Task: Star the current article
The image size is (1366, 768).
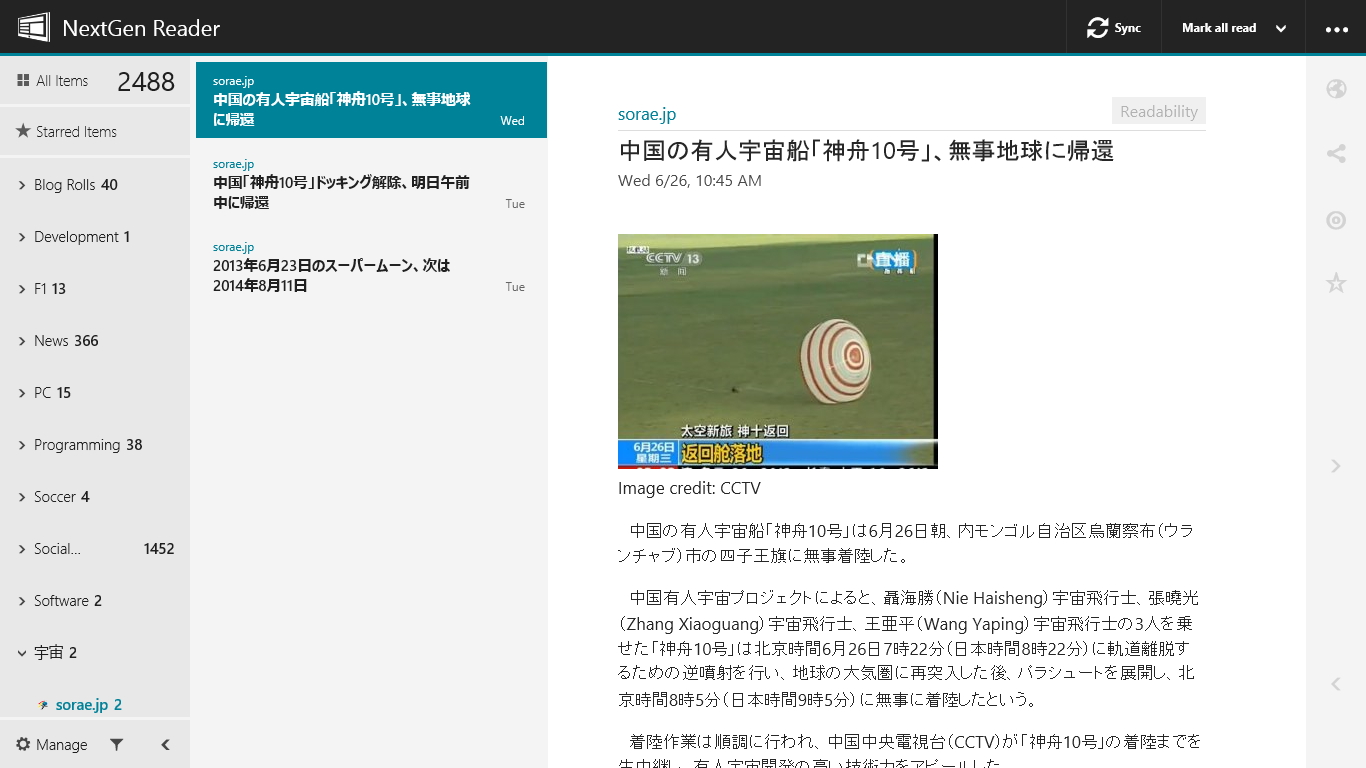Action: [x=1336, y=283]
